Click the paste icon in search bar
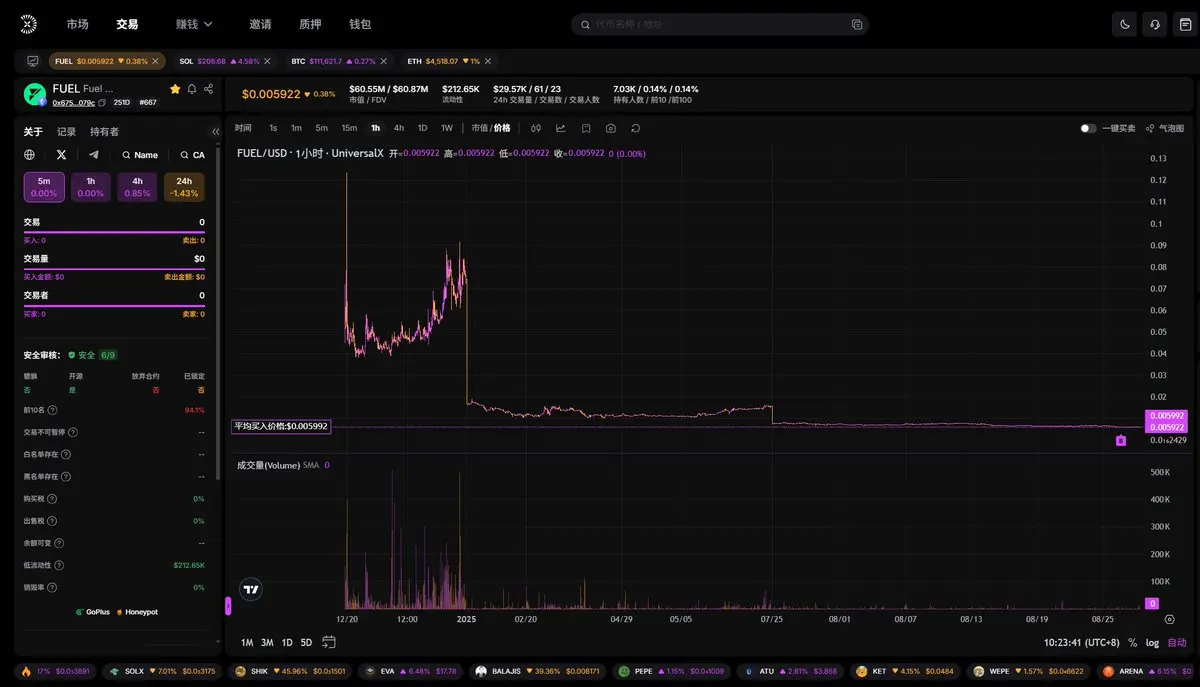The width and height of the screenshot is (1200, 687). click(857, 24)
